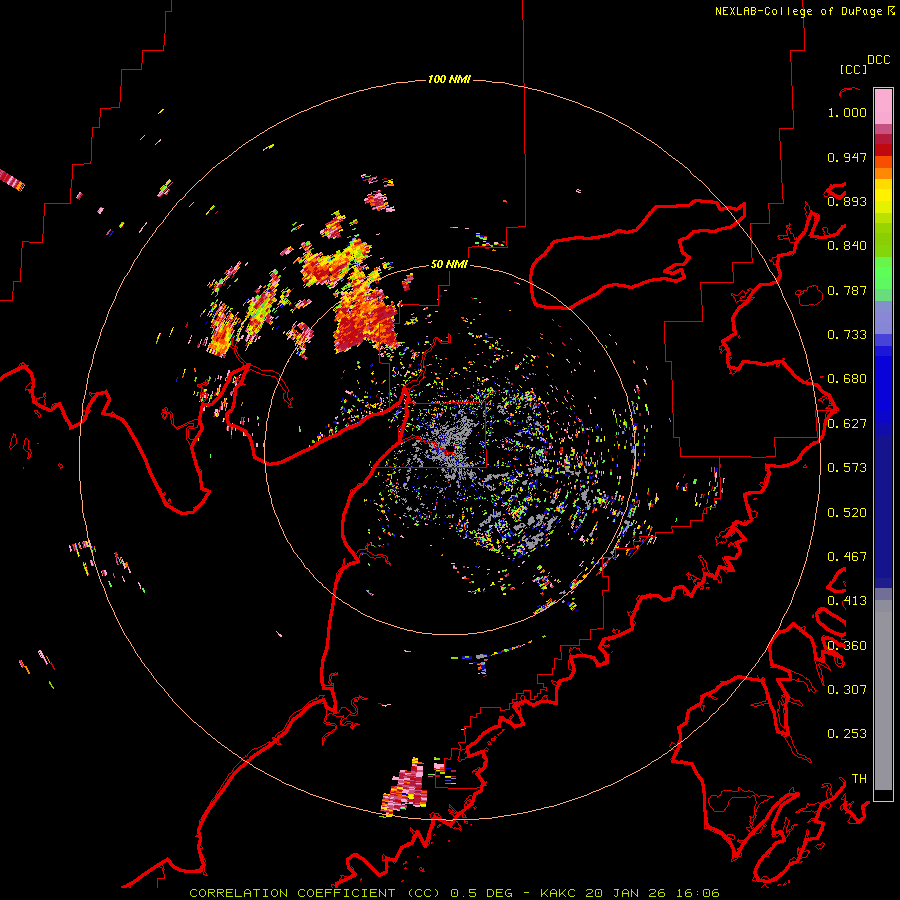Screen dimensions: 900x900
Task: Click the 0.253 legend value
Action: (847, 734)
